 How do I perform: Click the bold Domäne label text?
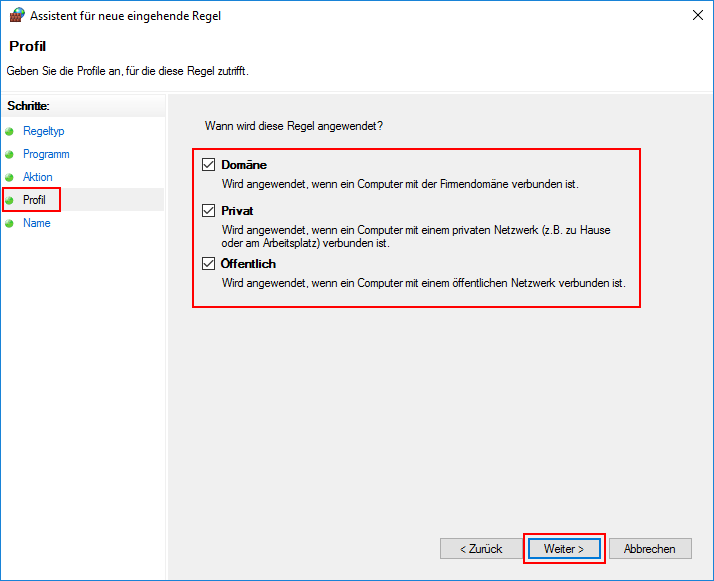point(244,165)
